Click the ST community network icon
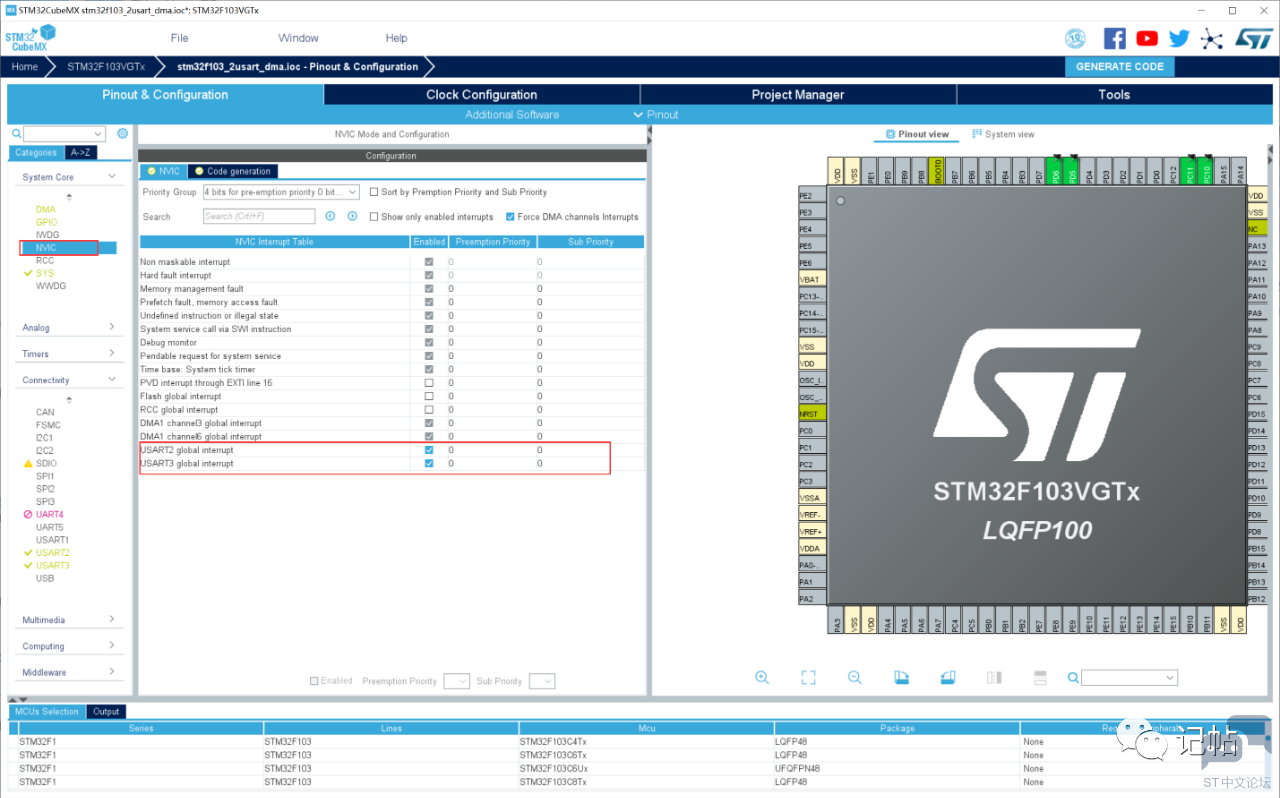 (1212, 38)
